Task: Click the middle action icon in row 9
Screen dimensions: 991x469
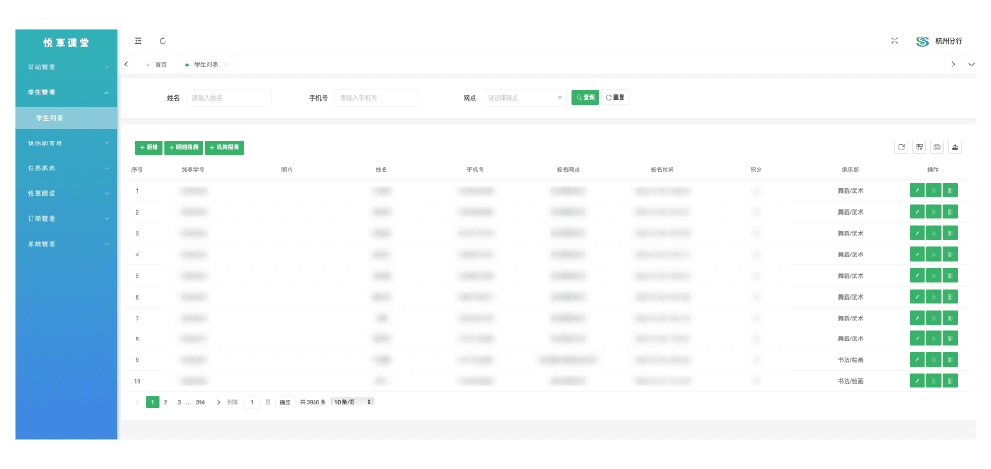Action: click(x=933, y=360)
